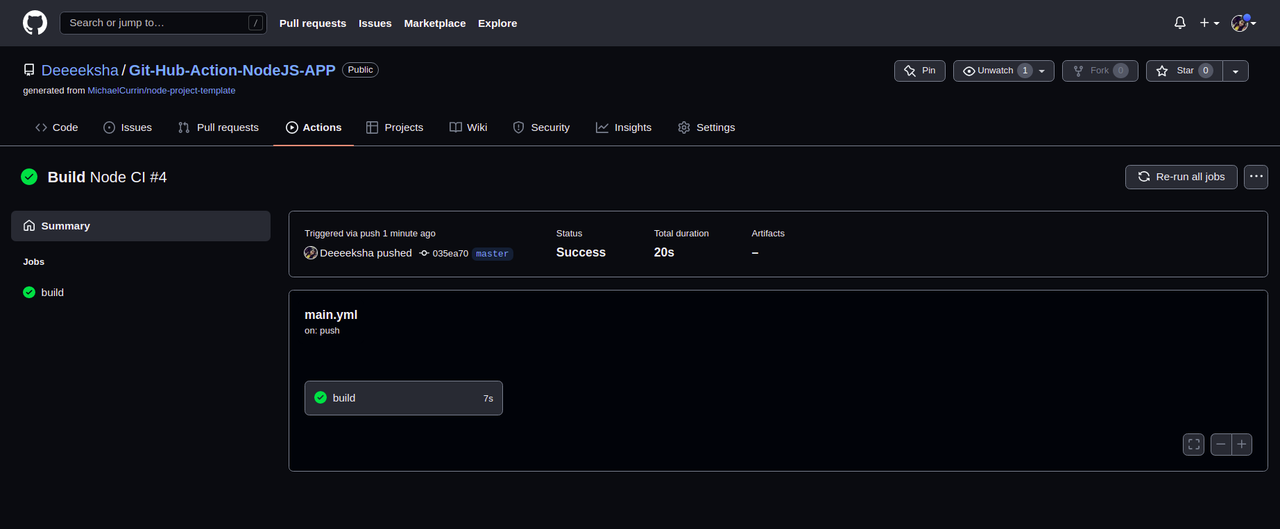Viewport: 1280px width, 529px height.
Task: Click the Success status text
Action: [581, 253]
